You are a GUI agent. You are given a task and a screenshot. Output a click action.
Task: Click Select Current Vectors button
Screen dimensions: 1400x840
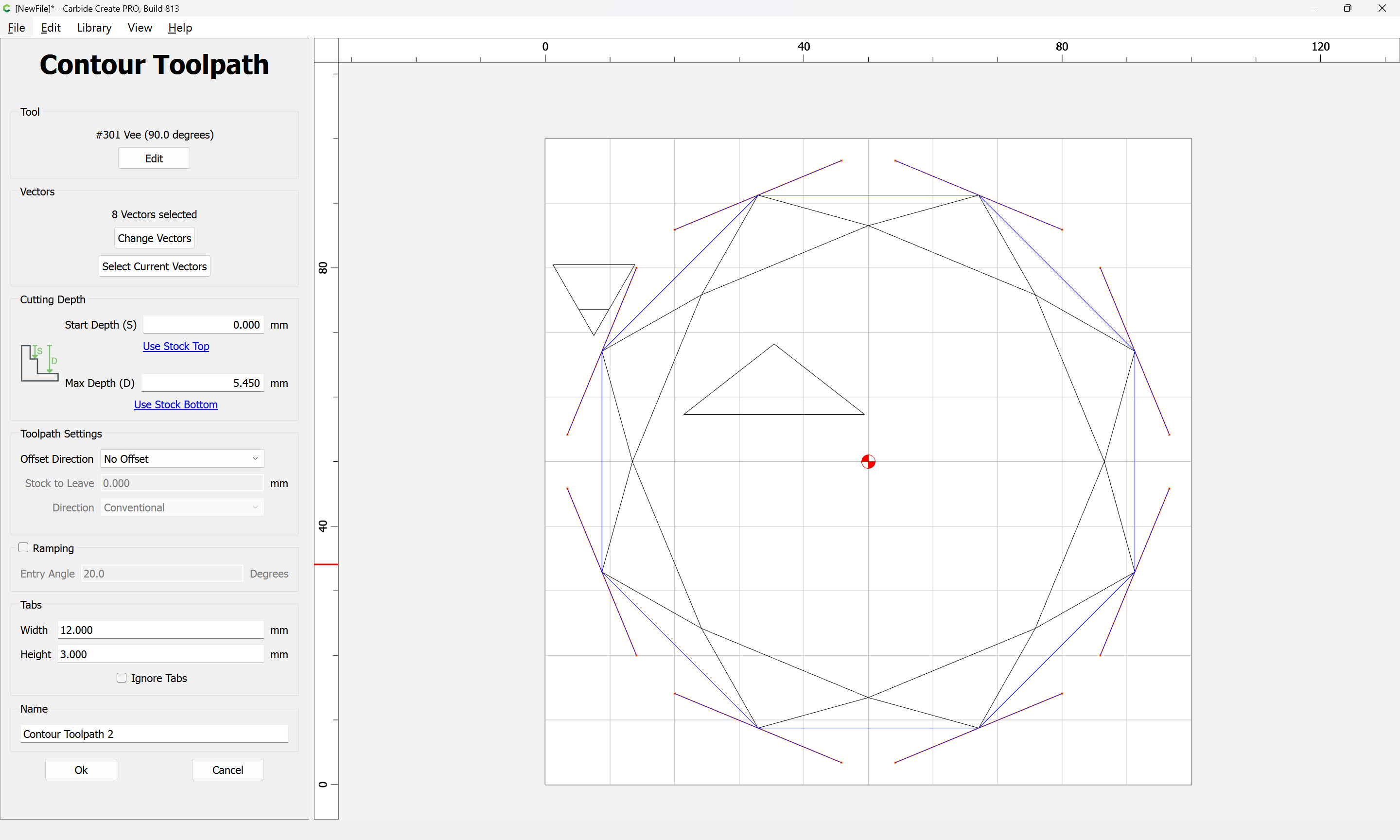(x=155, y=266)
